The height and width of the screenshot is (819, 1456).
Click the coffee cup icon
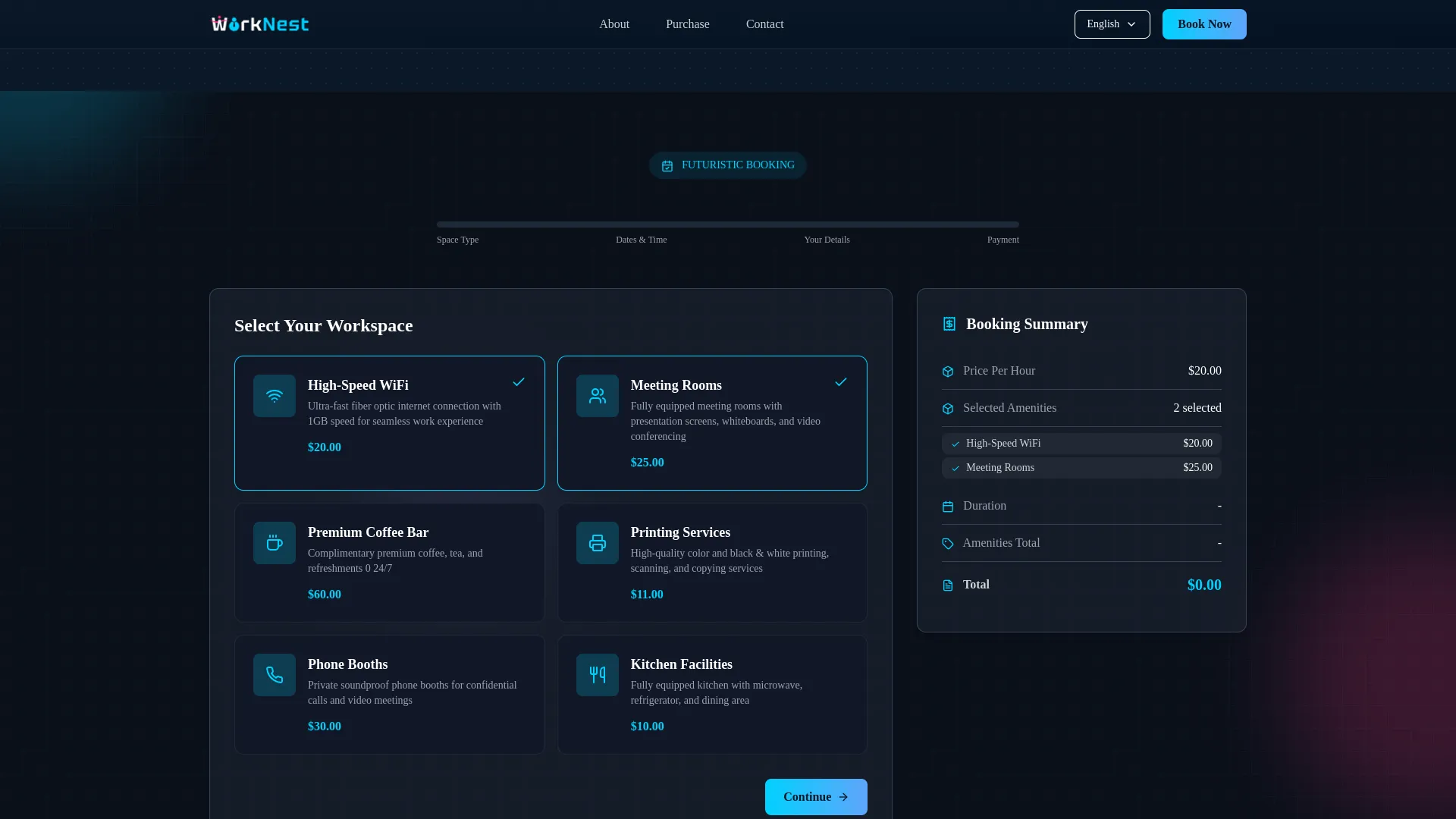click(275, 543)
